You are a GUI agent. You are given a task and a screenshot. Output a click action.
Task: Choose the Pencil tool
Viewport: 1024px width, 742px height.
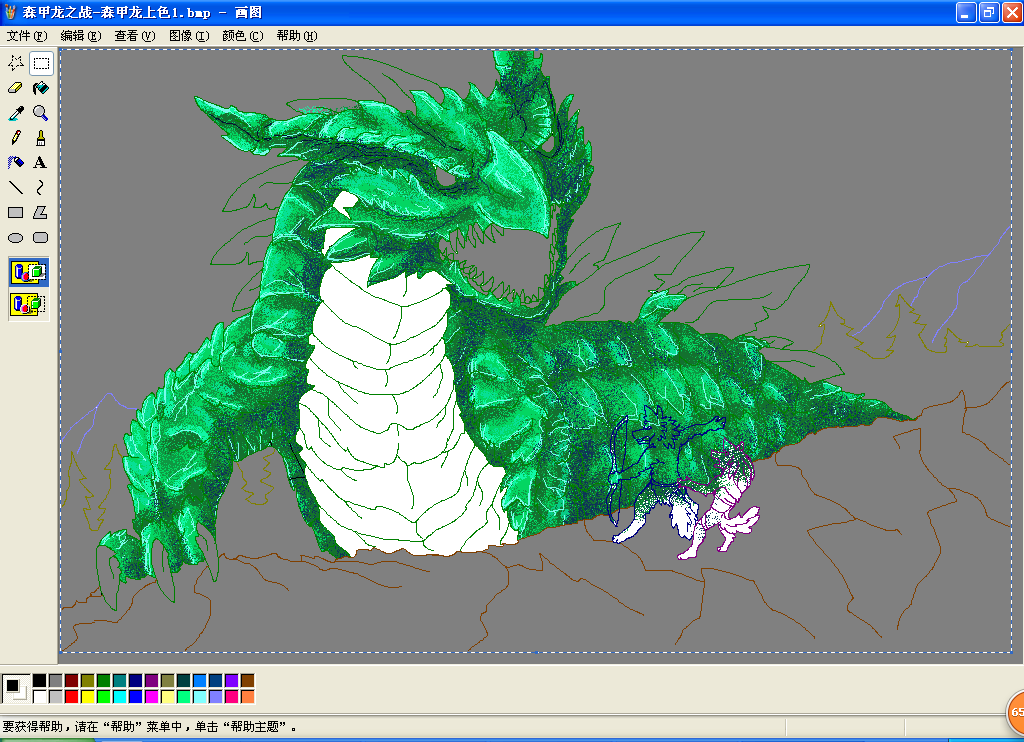tap(16, 138)
